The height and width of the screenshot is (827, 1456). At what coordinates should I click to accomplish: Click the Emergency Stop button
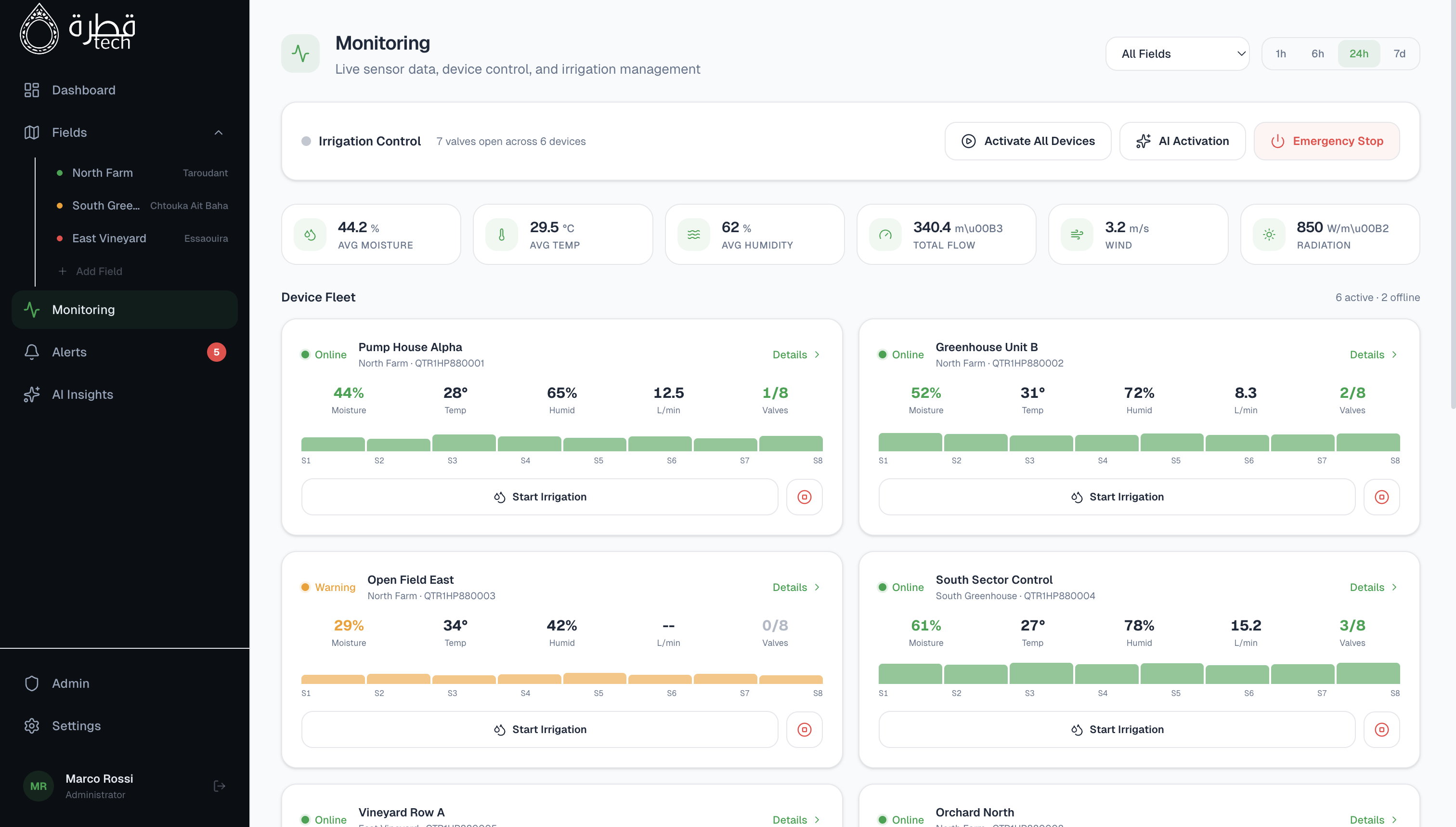[x=1326, y=142]
